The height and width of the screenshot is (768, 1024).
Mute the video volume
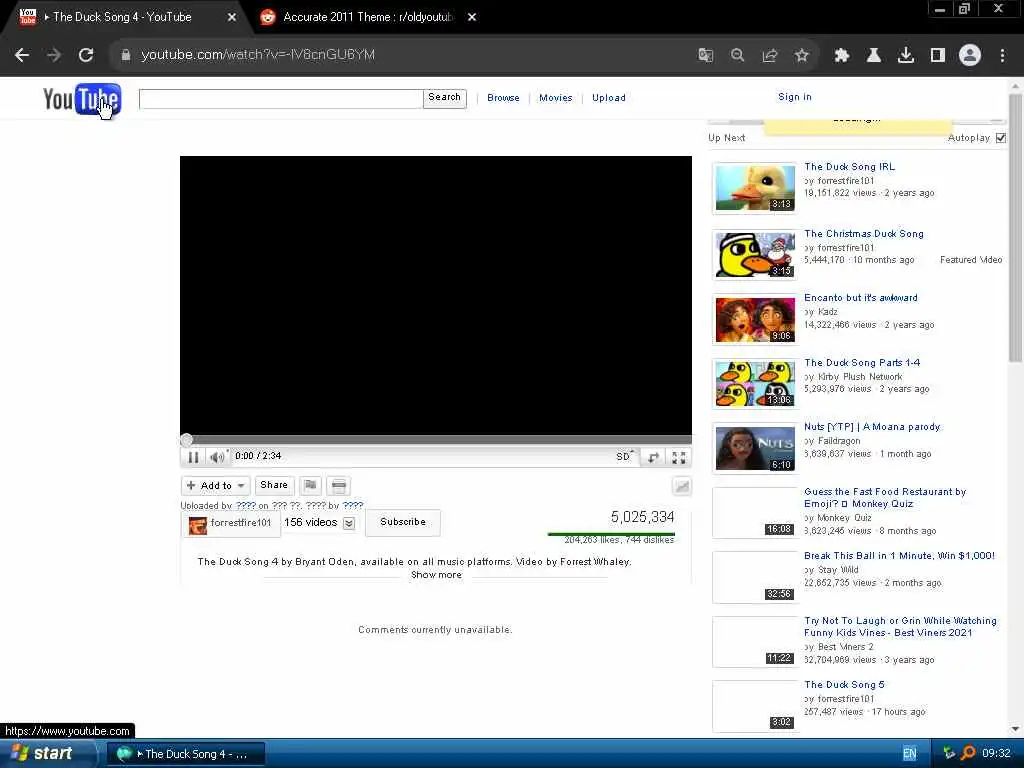(x=217, y=457)
